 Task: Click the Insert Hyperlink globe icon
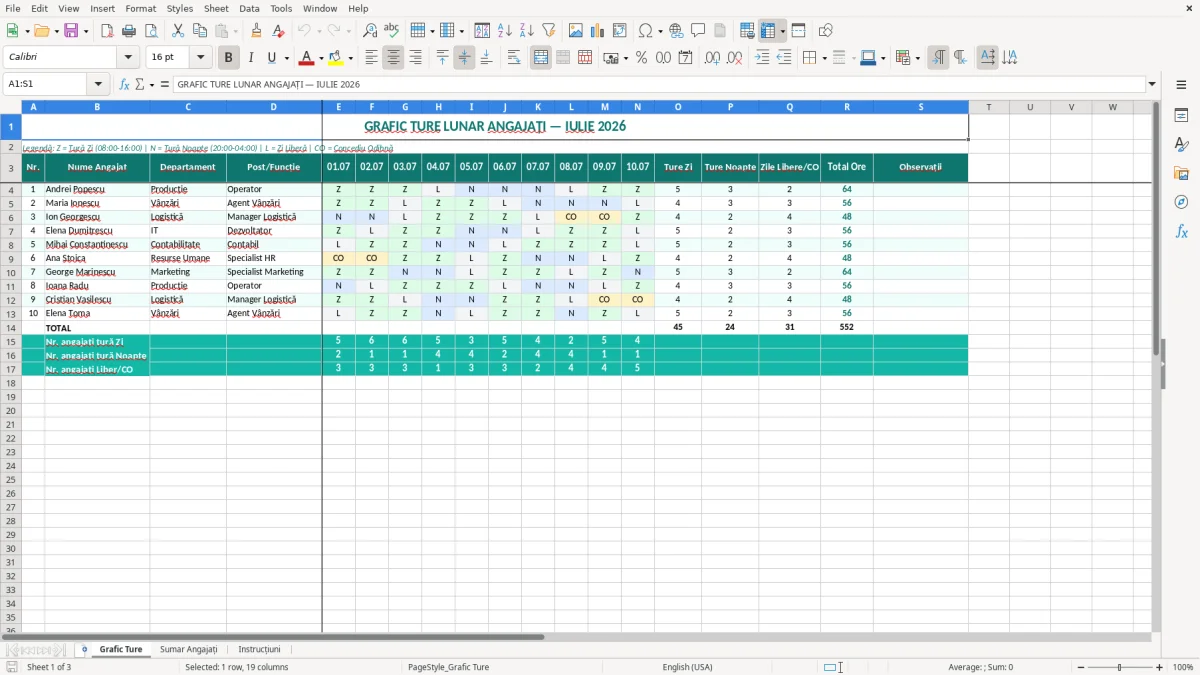click(x=676, y=31)
